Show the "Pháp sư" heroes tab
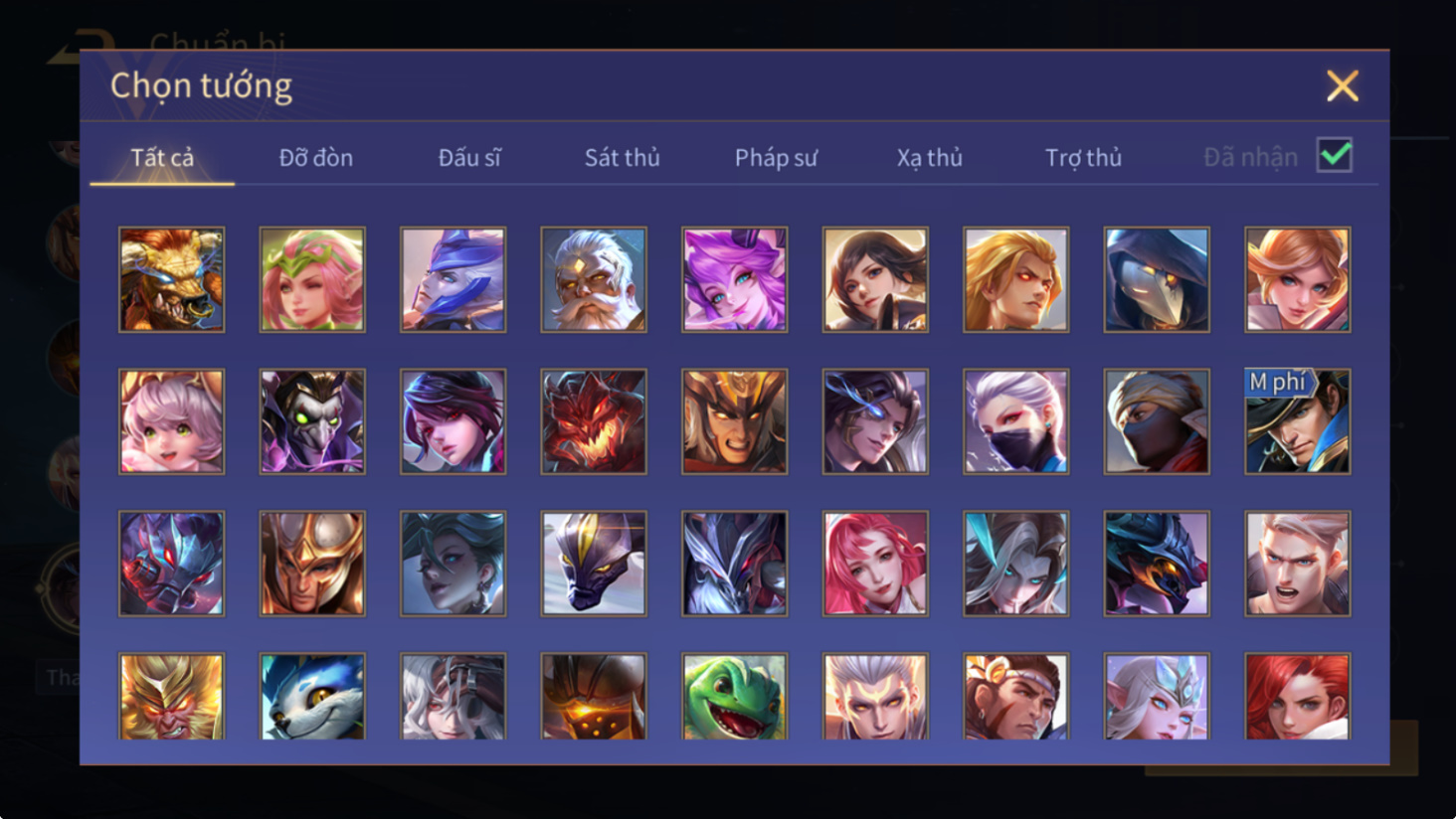Viewport: 1456px width, 819px height. point(776,157)
